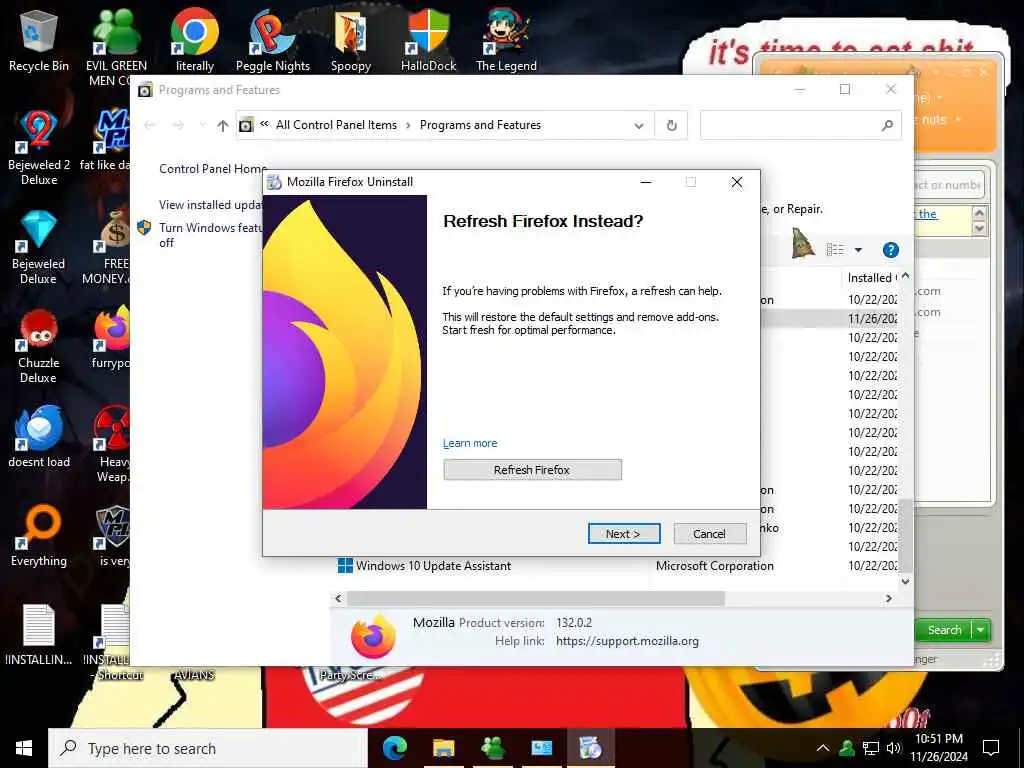Open Thunderbird icon labeled doesnt load
Image resolution: width=1024 pixels, height=768 pixels.
pyautogui.click(x=39, y=436)
